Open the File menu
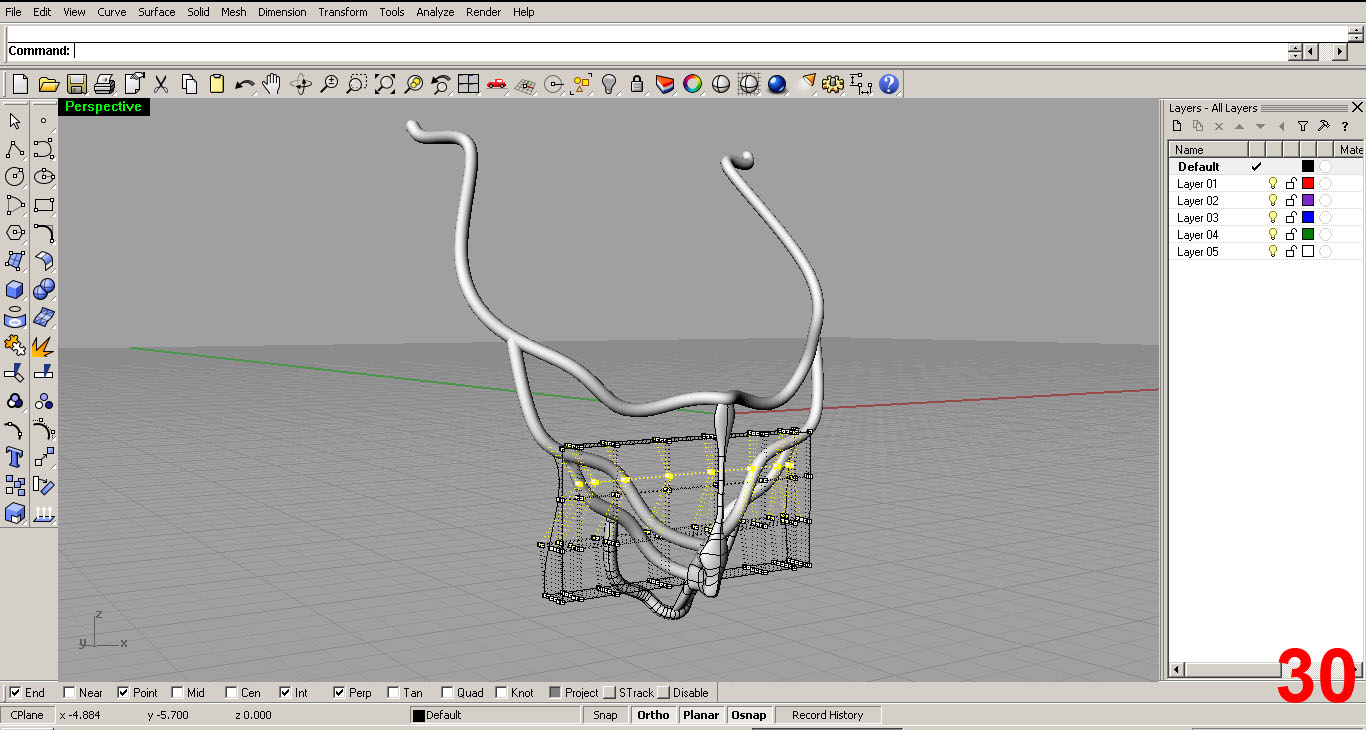The image size is (1366, 730). click(x=13, y=12)
